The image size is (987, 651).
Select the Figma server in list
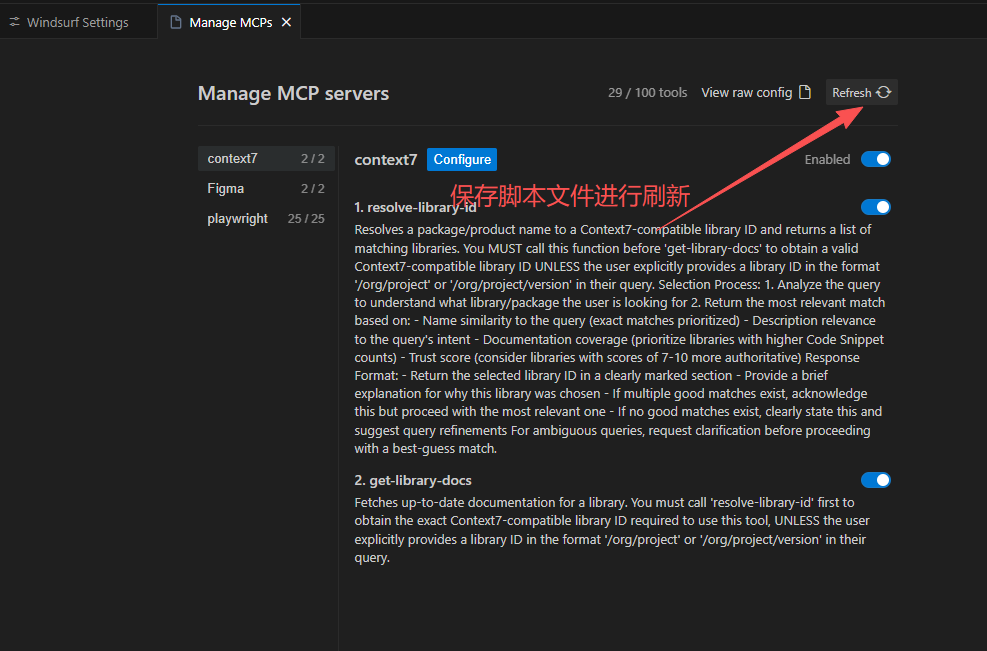tap(266, 189)
